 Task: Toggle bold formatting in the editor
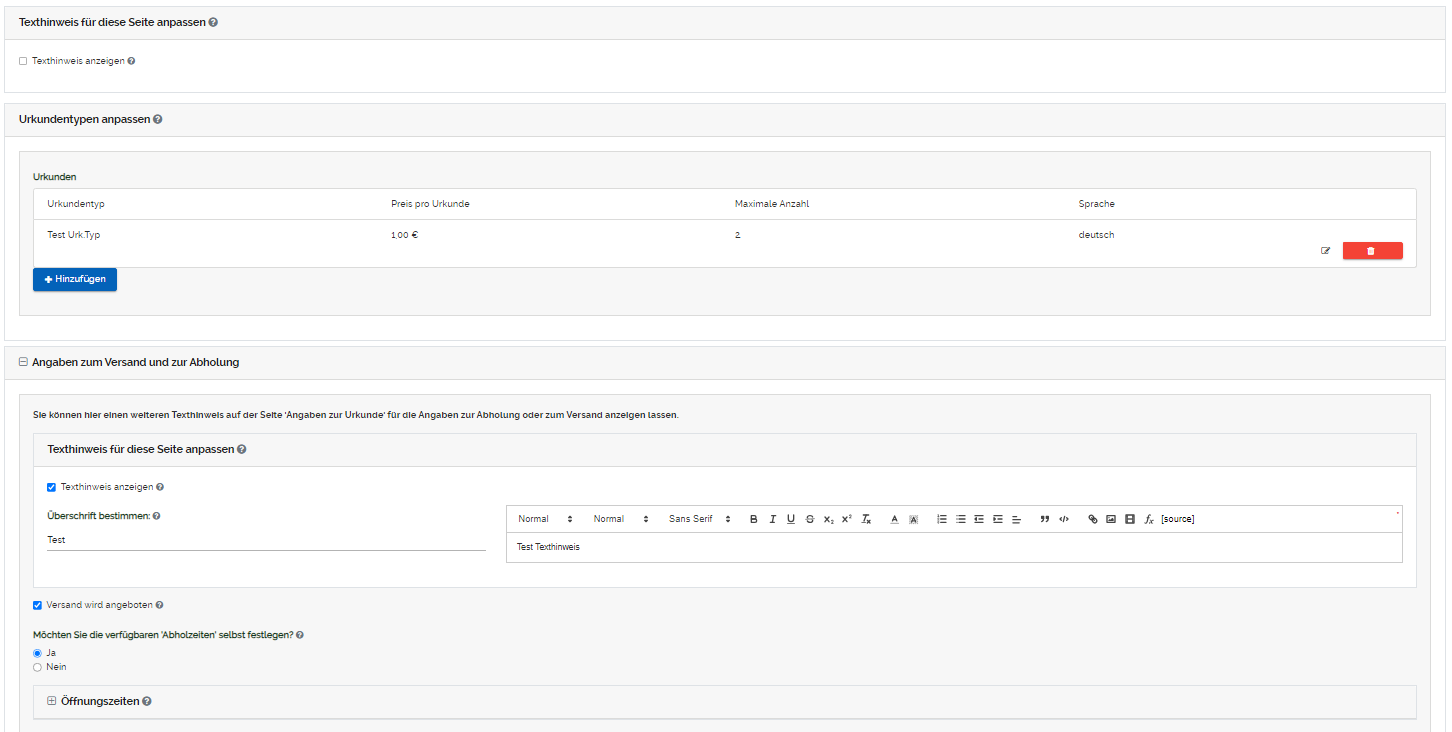[x=754, y=519]
